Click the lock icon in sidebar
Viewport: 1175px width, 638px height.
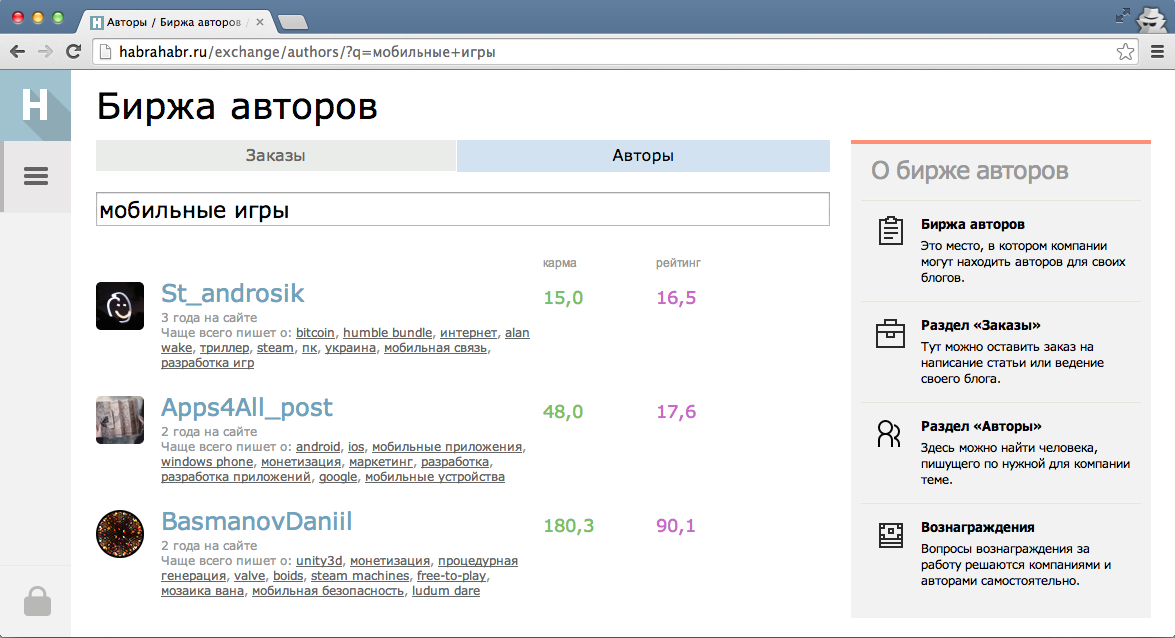[x=37, y=601]
